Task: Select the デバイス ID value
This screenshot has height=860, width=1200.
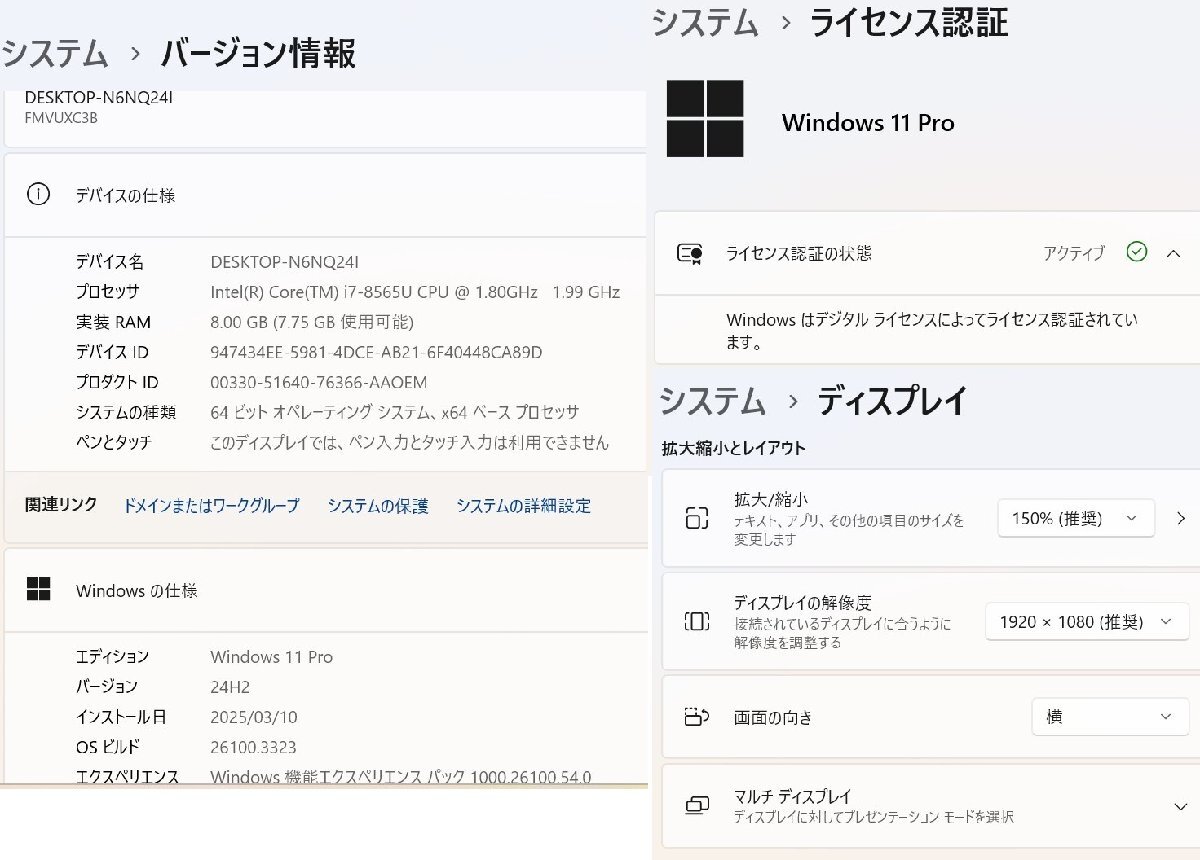Action: pos(376,352)
